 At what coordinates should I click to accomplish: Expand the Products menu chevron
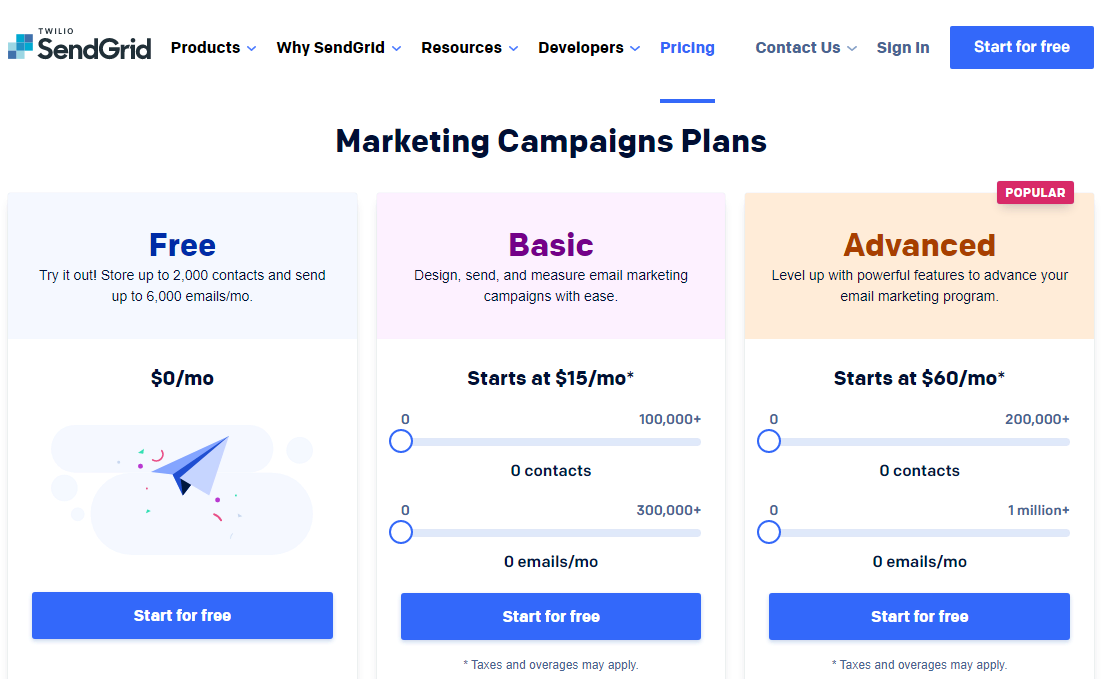[x=251, y=49]
